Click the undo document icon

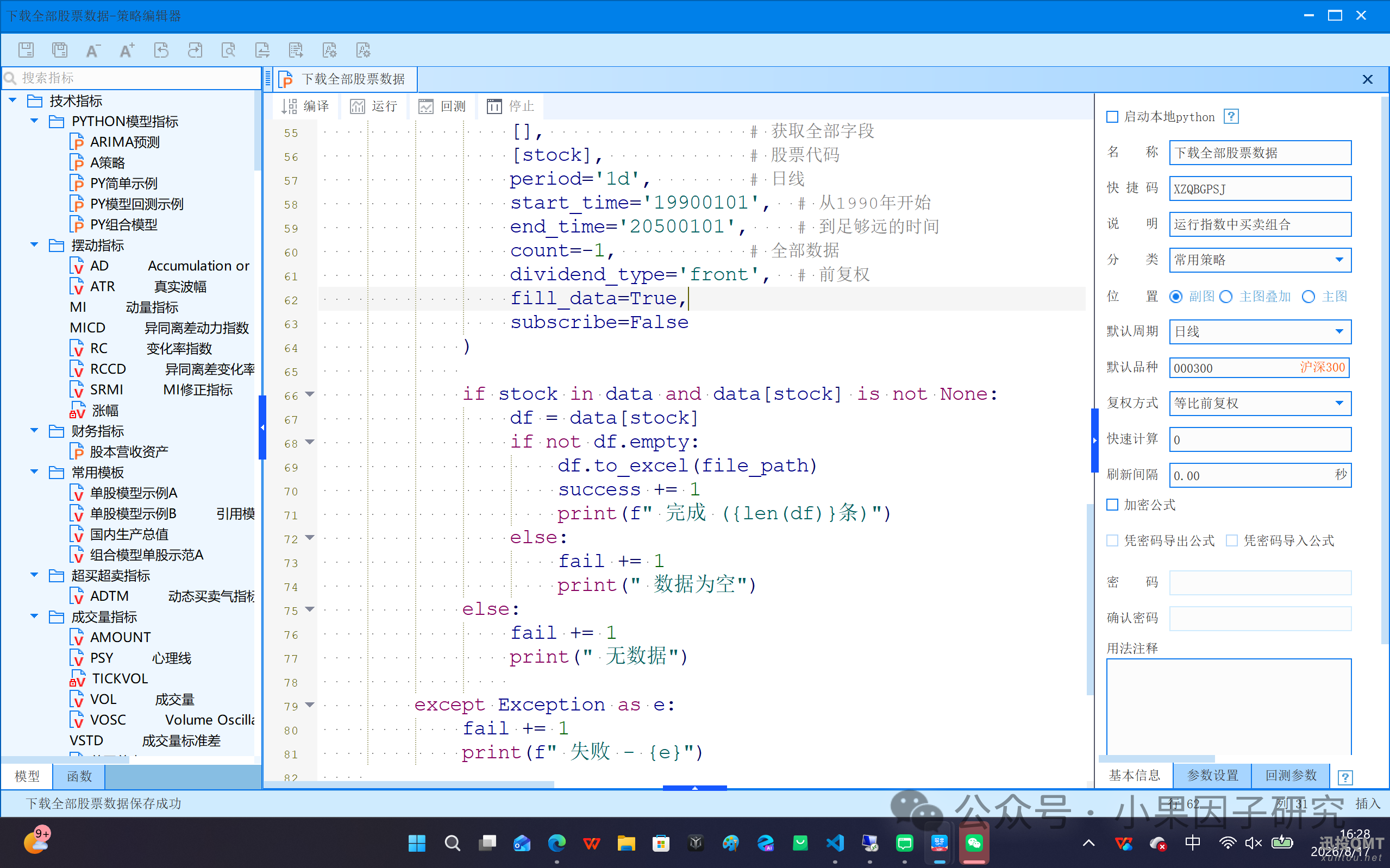(x=161, y=50)
